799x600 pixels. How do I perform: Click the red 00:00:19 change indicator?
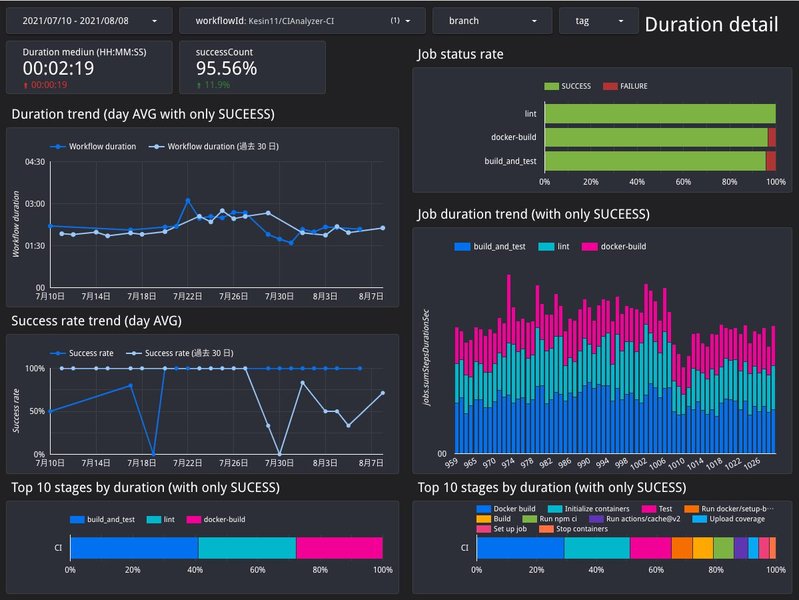[x=45, y=85]
